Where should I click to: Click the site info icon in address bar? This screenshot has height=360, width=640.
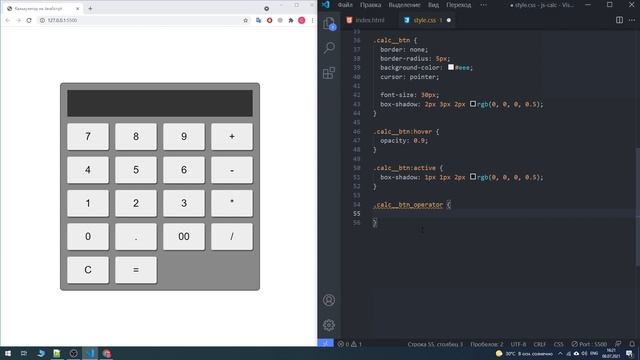pyautogui.click(x=42, y=20)
